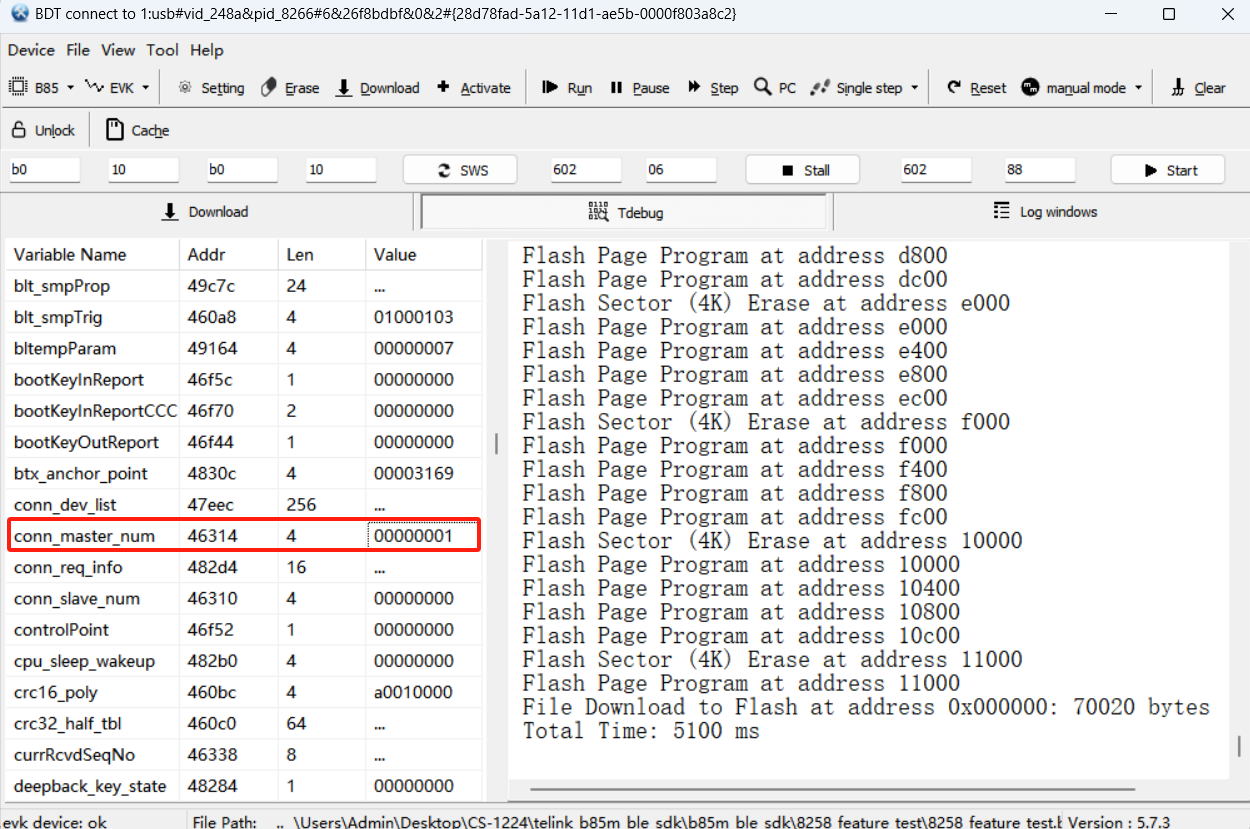Select the btx_anchor_point variable name
Image resolution: width=1250 pixels, height=829 pixels.
tap(81, 473)
